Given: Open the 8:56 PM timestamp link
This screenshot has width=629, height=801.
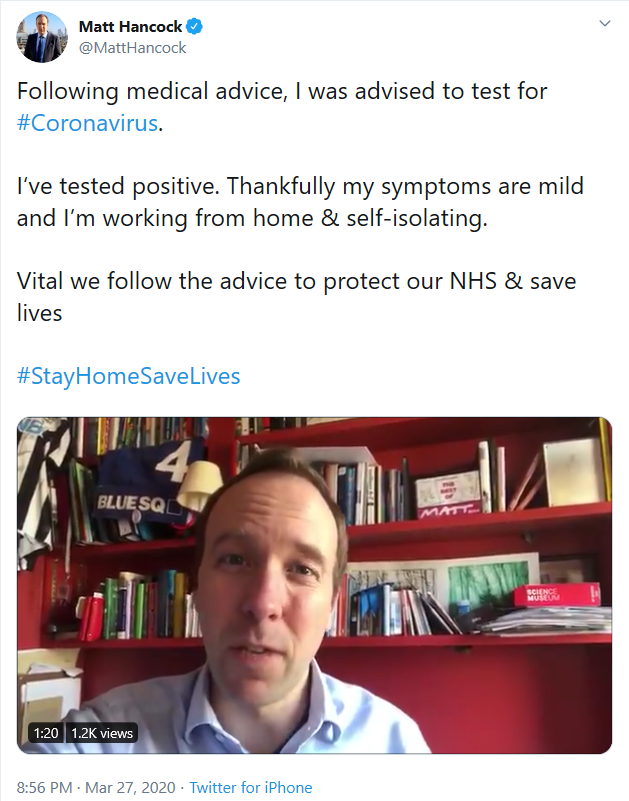Looking at the screenshot, I should click(44, 787).
